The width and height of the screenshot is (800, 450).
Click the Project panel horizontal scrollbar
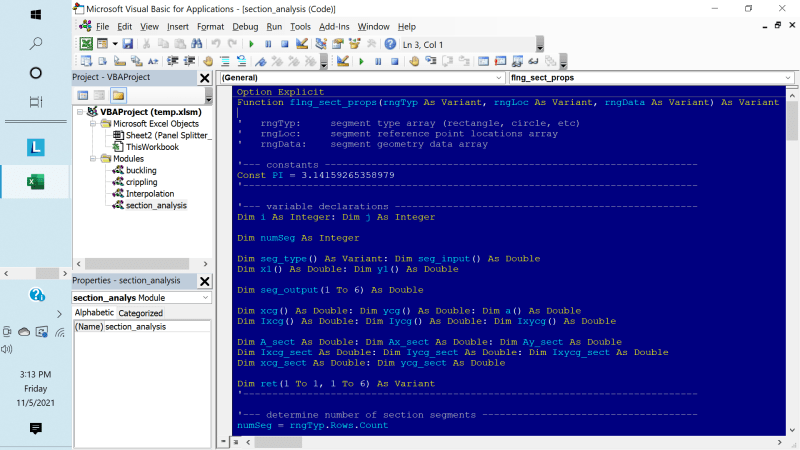(142, 264)
